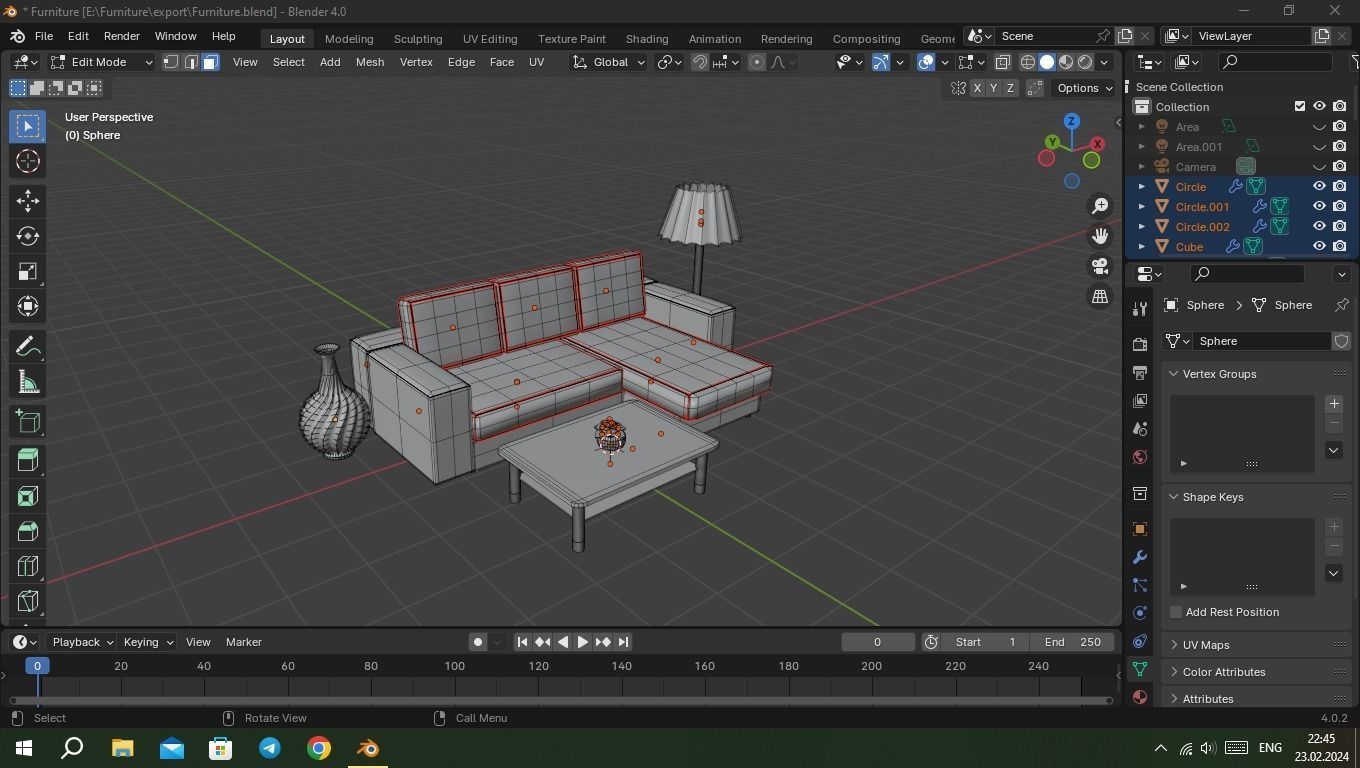
Task: Play the animation forward
Action: click(583, 642)
